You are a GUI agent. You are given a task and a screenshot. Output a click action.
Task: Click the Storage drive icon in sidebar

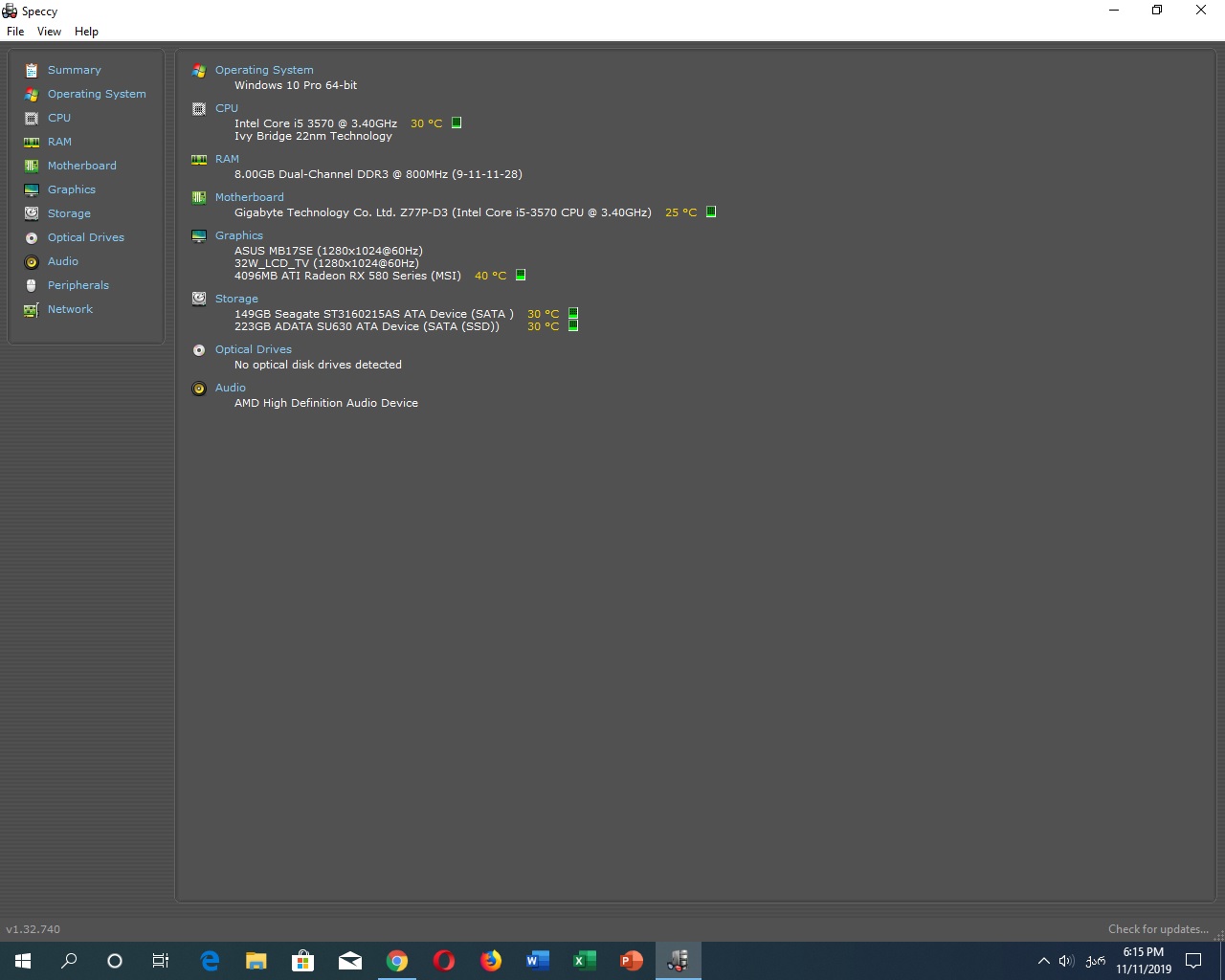[x=32, y=213]
